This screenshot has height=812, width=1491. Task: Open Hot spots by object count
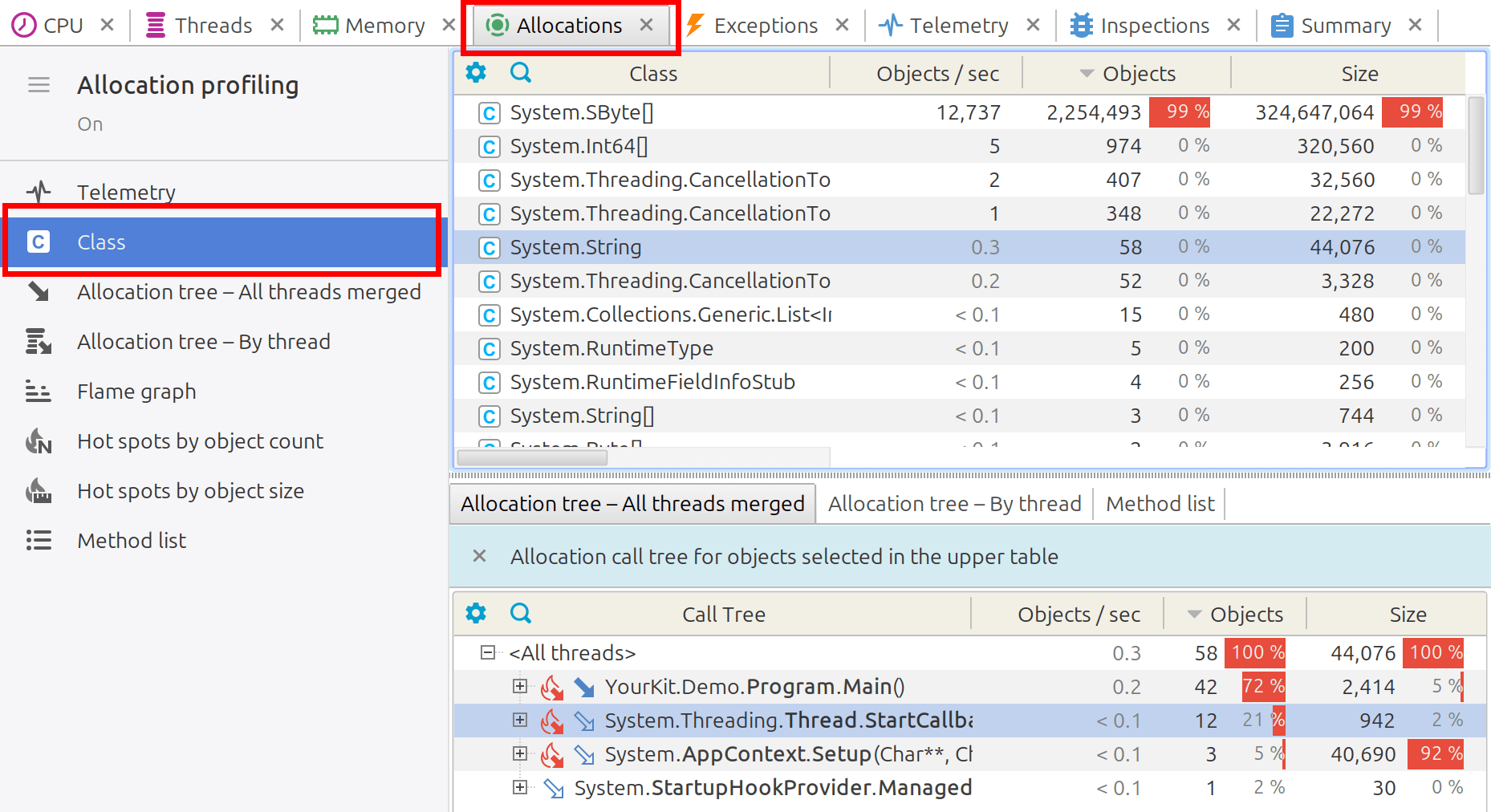224,441
